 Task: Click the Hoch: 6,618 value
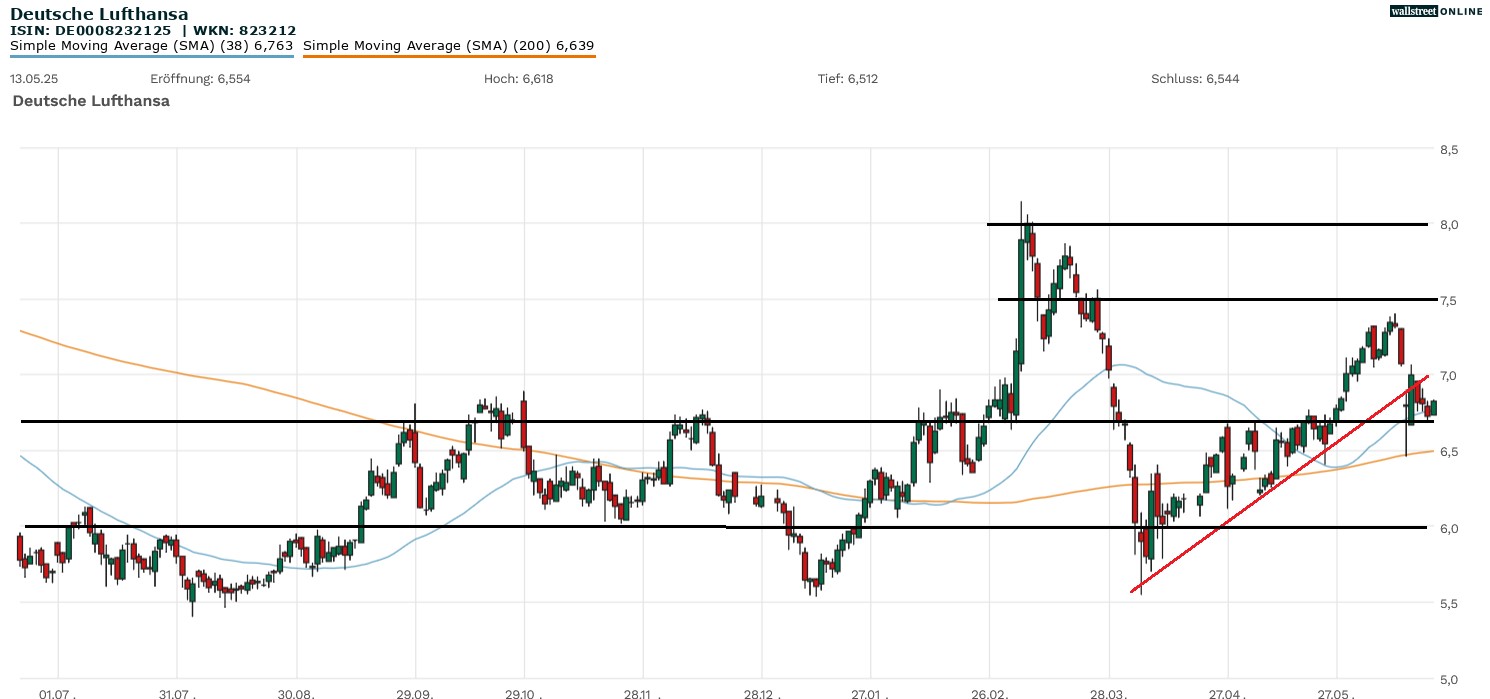coord(518,78)
